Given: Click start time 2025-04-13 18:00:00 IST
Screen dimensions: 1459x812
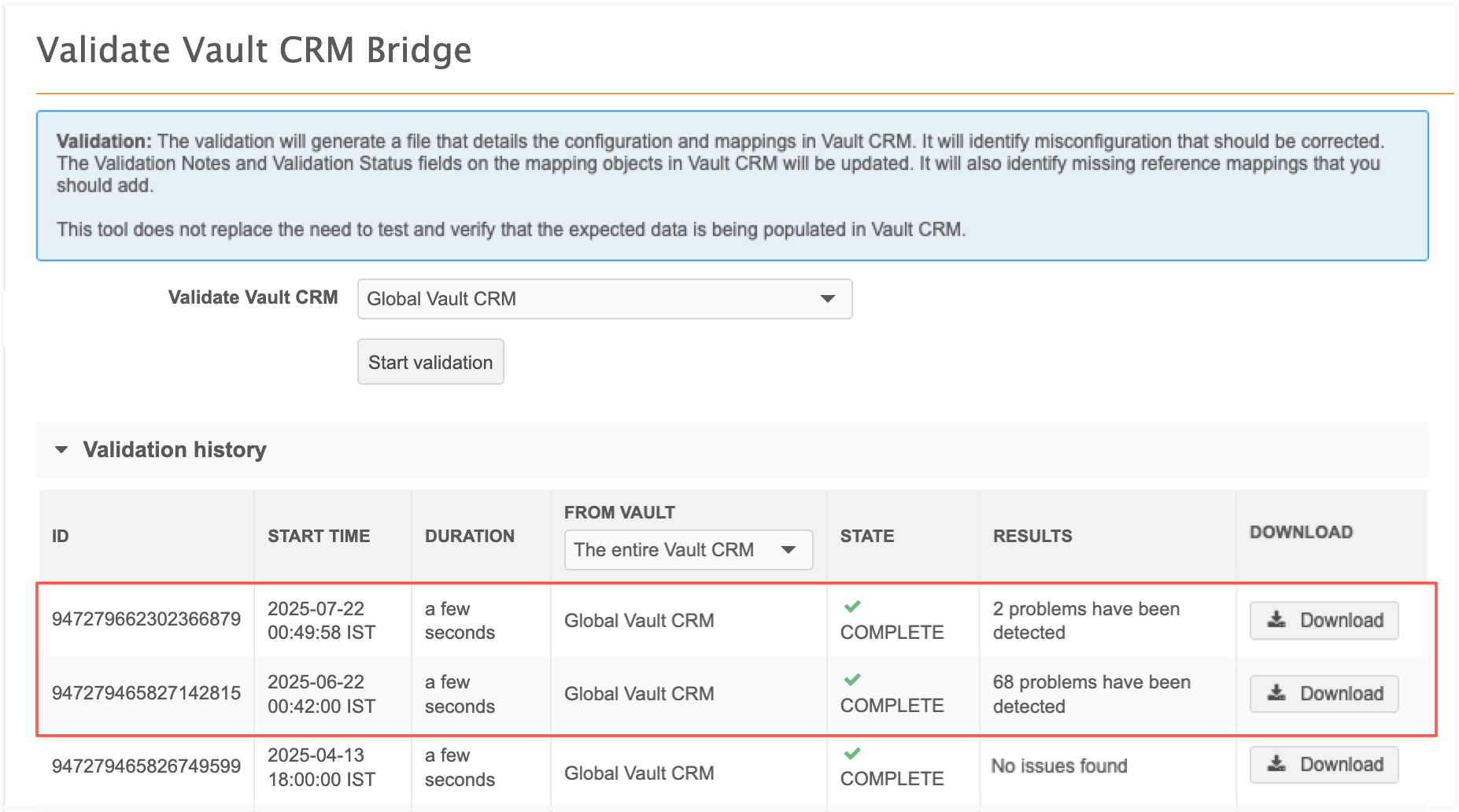Looking at the screenshot, I should tap(321, 767).
